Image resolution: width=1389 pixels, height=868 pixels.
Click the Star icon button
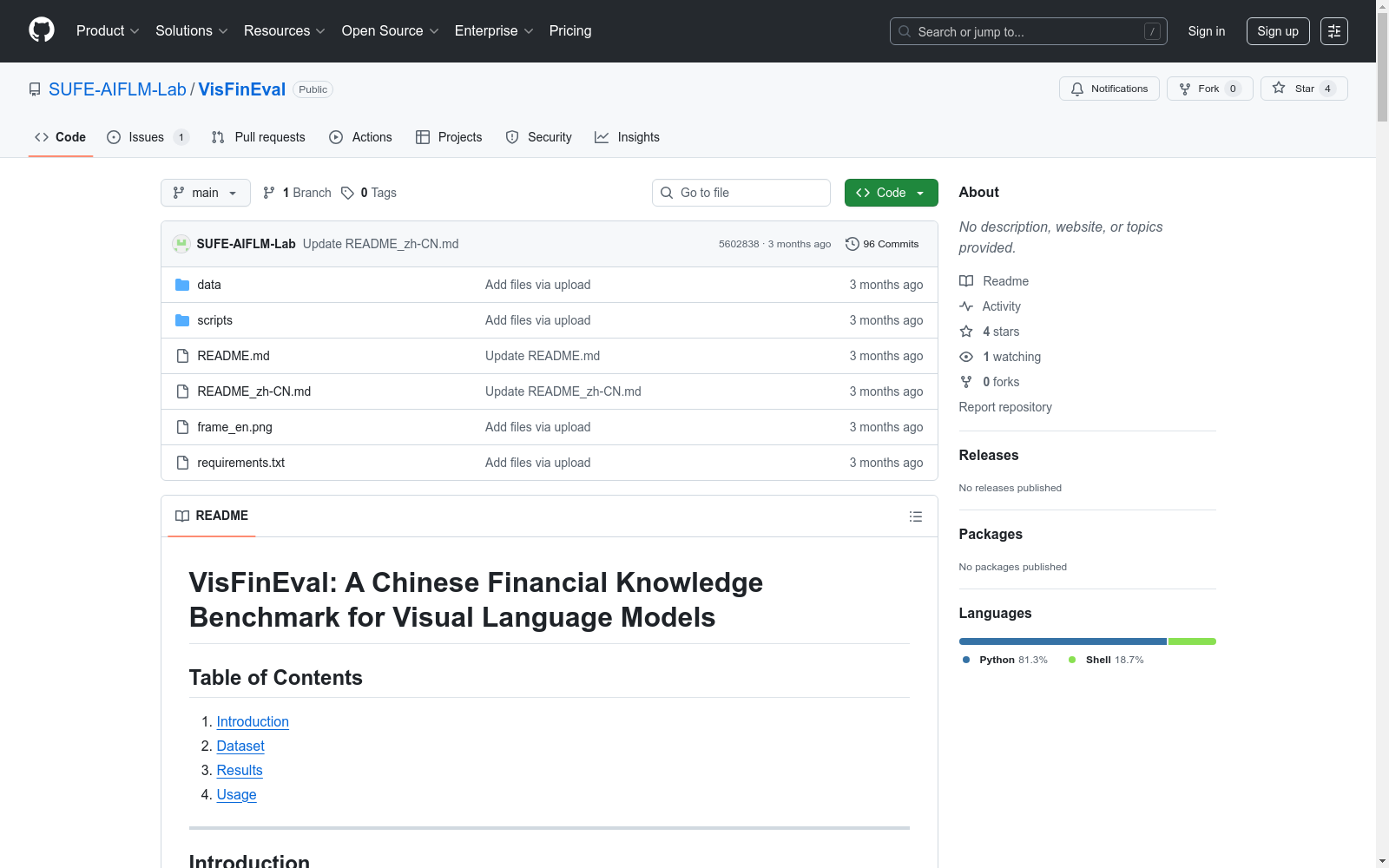pyautogui.click(x=1279, y=88)
